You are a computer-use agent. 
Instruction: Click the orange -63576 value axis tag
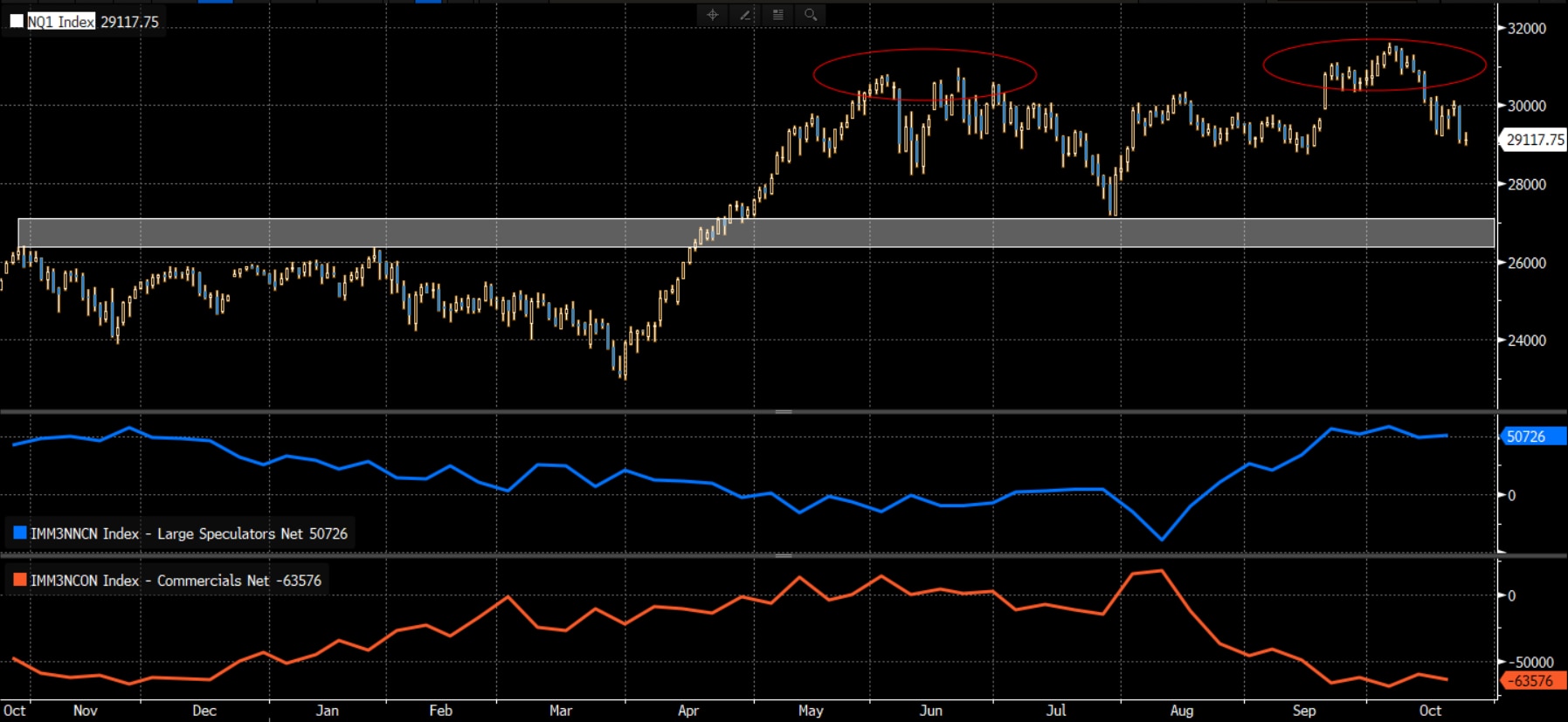point(1534,681)
